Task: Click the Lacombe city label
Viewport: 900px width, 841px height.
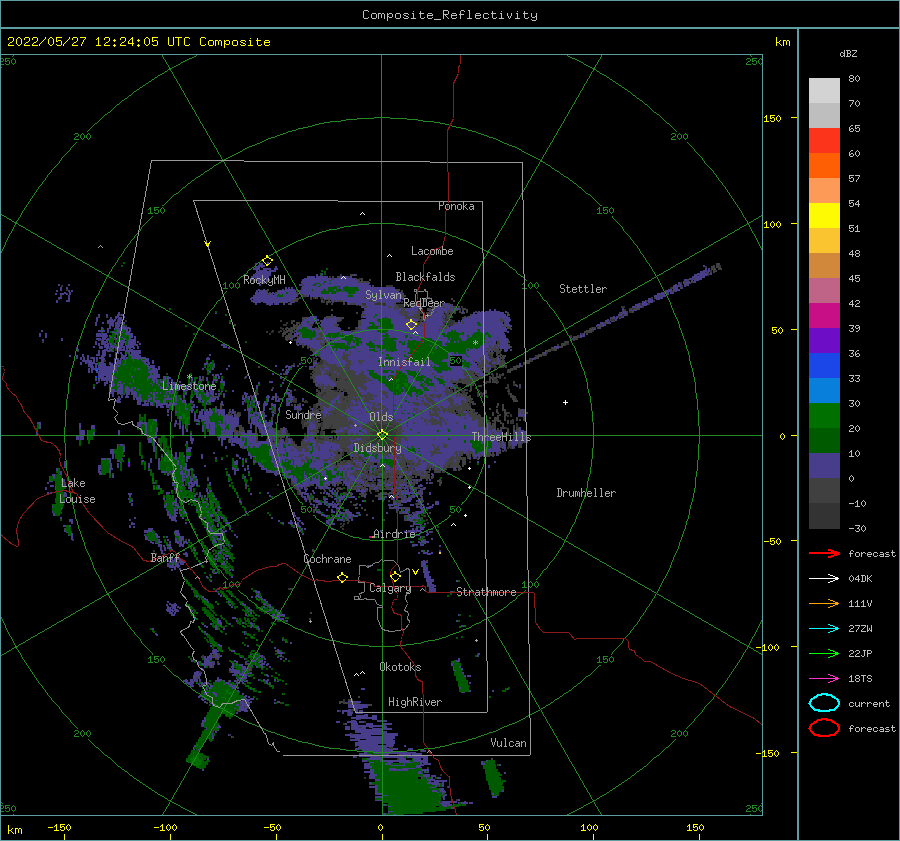Action: (x=432, y=251)
